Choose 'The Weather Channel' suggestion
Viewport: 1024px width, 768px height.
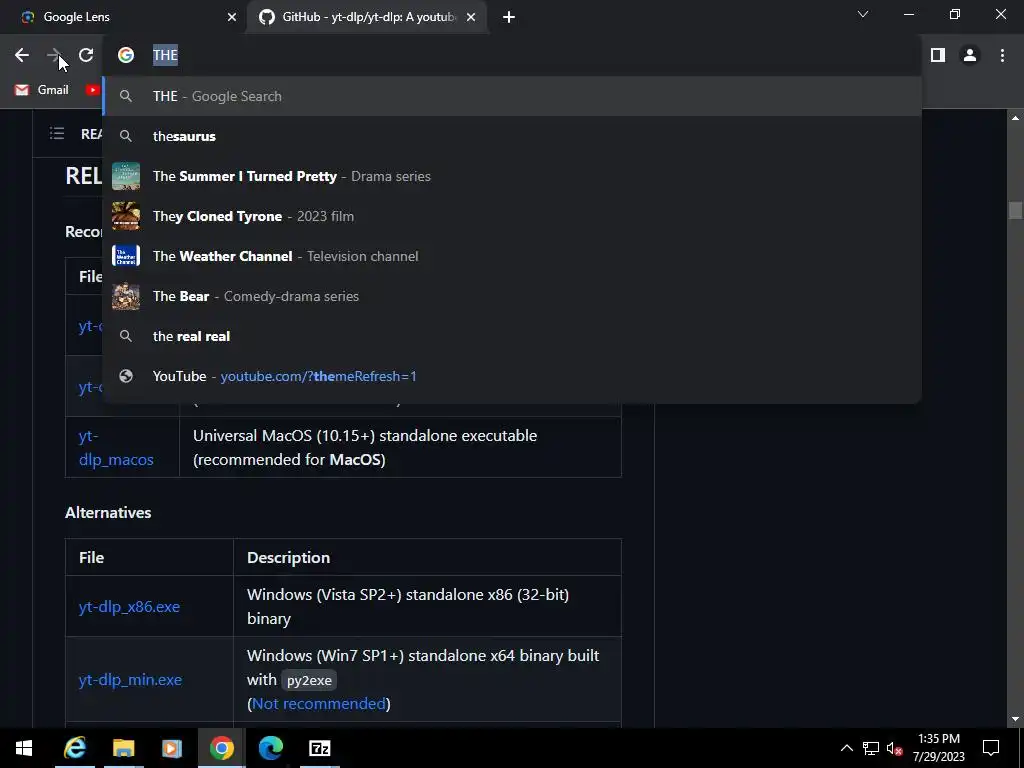[x=512, y=256]
